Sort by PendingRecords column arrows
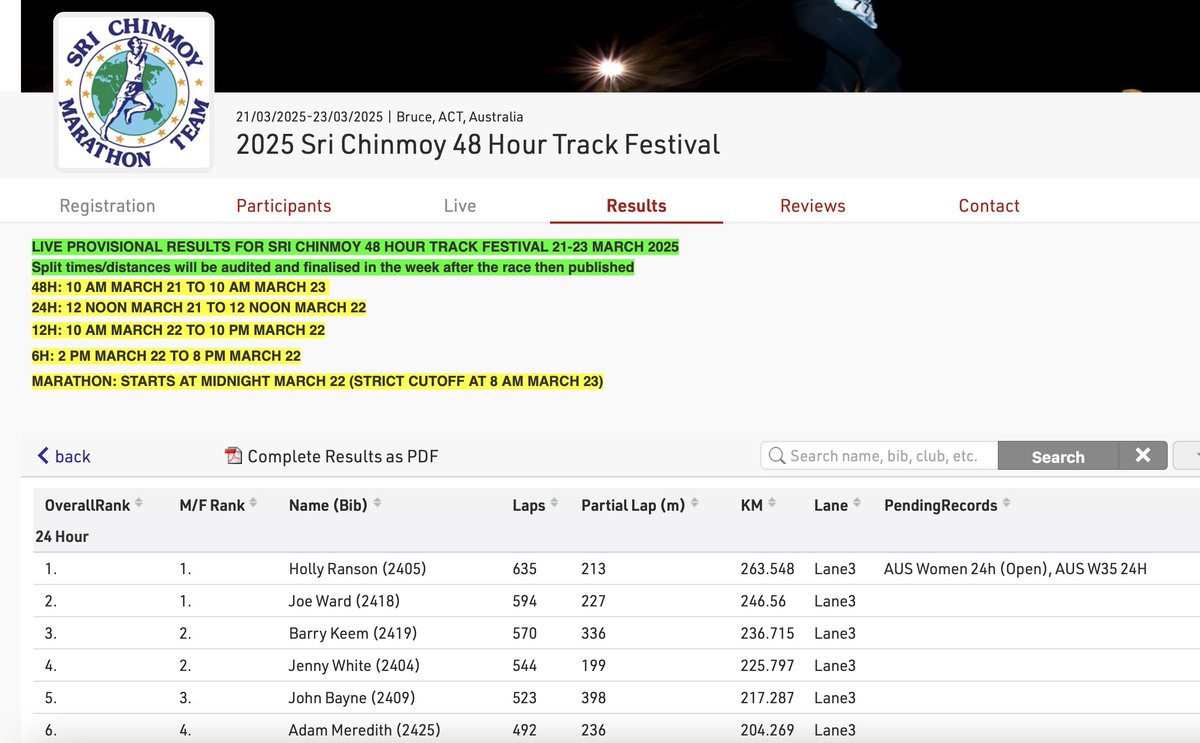Image resolution: width=1200 pixels, height=743 pixels. coord(1006,504)
